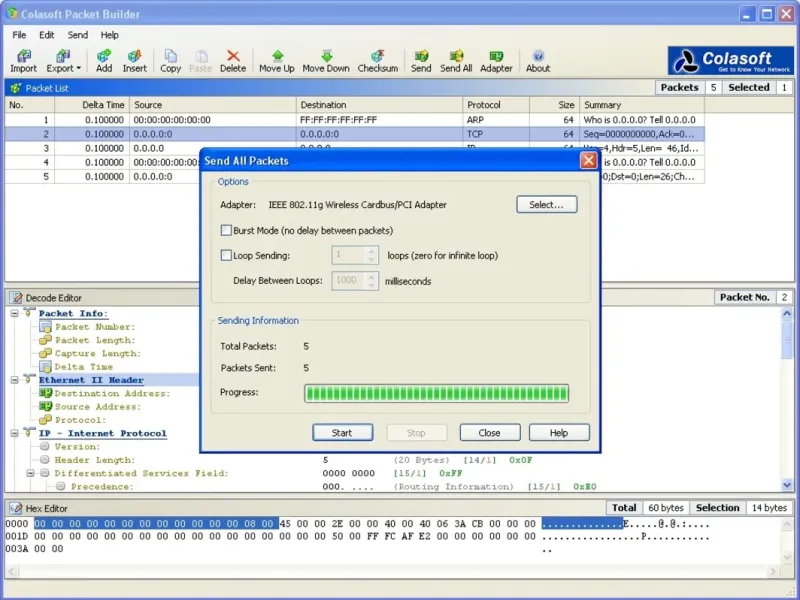
Task: Open the Send menu
Action: [77, 35]
